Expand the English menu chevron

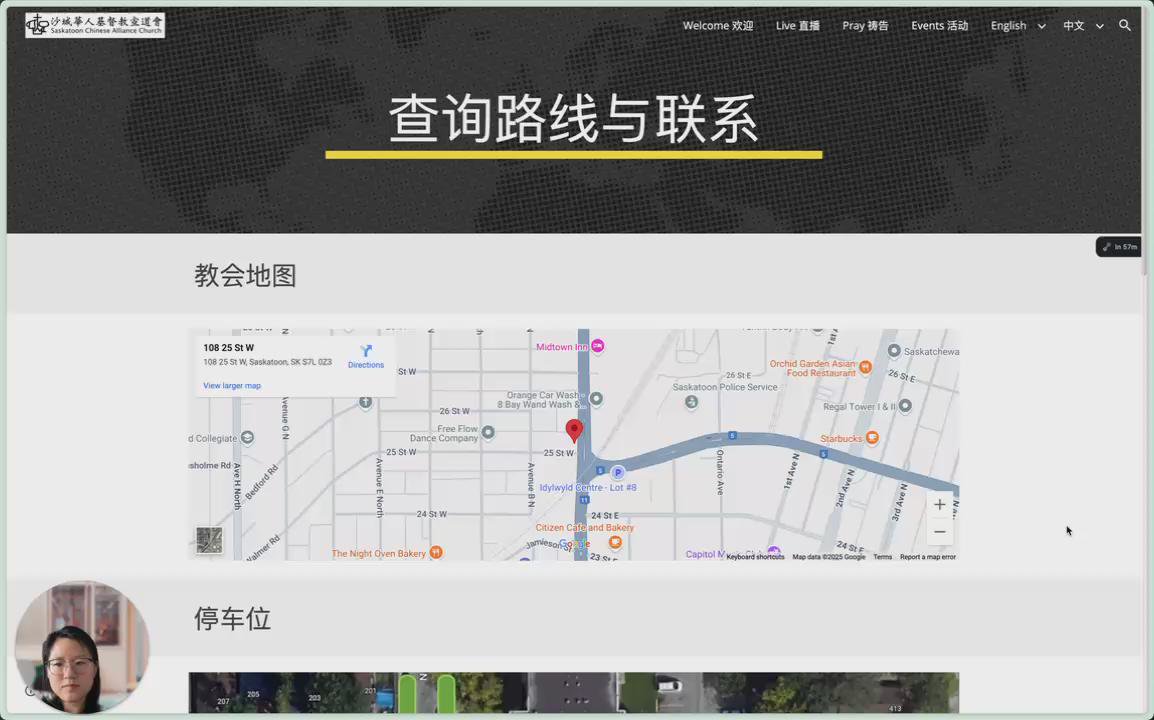1041,26
